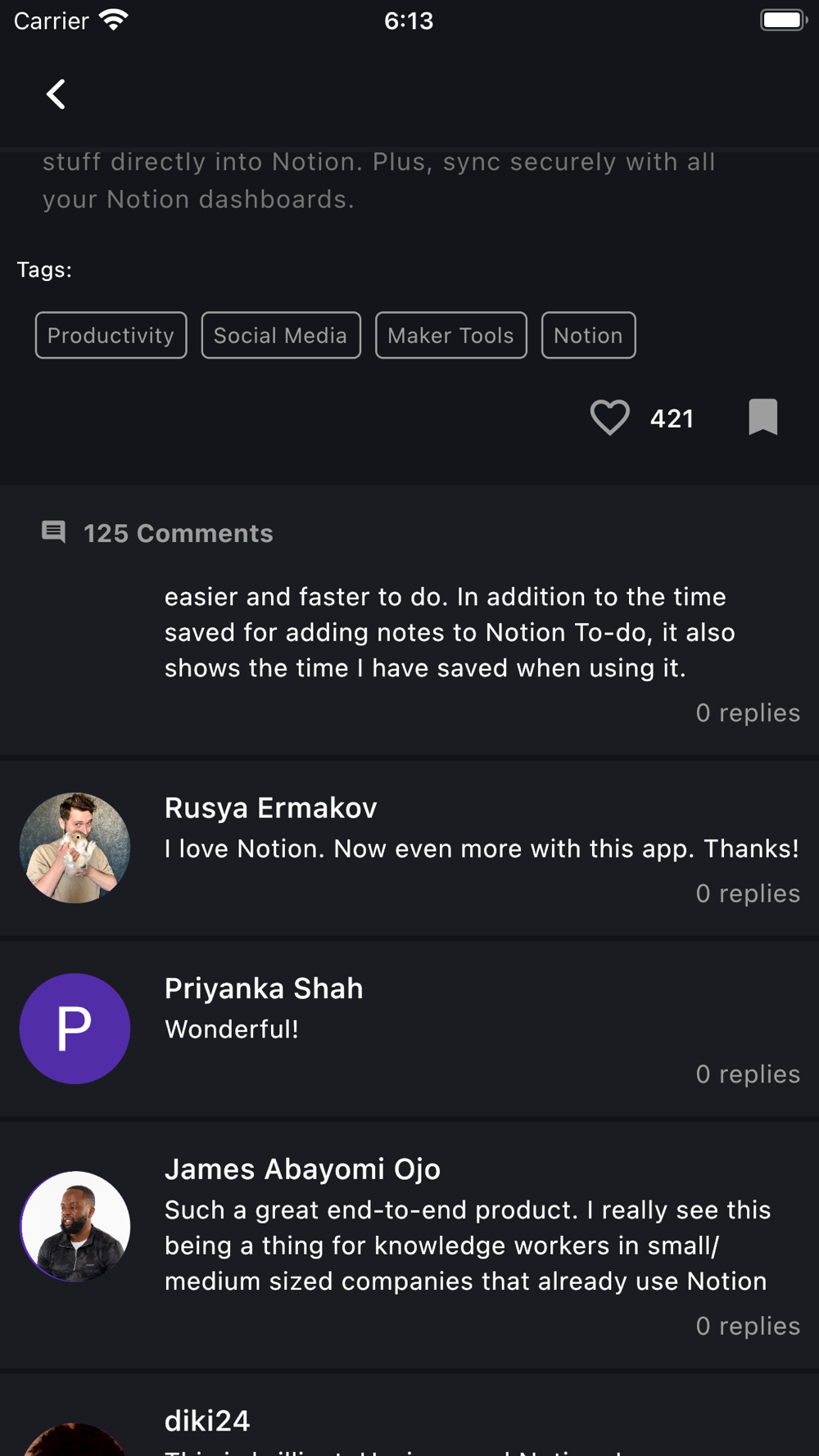The height and width of the screenshot is (1456, 819).
Task: Open Rusya Ermakov's profile photo
Action: [x=75, y=848]
